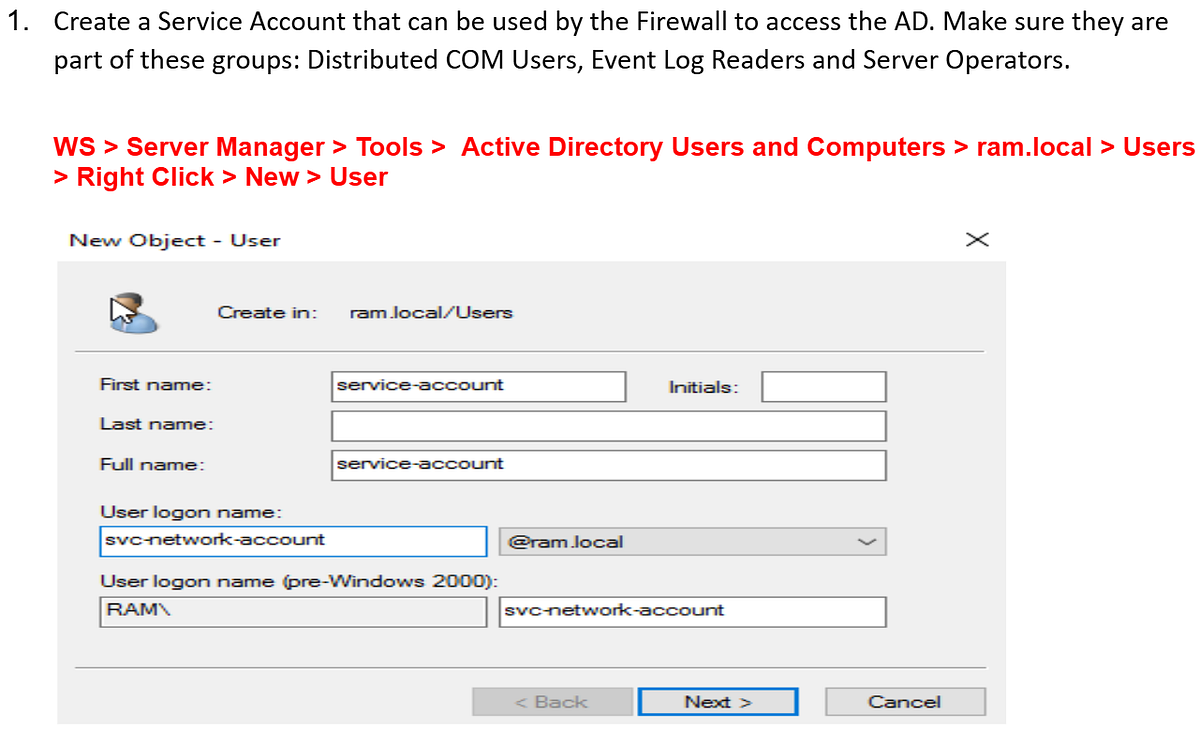Click the disabled Back button

552,702
